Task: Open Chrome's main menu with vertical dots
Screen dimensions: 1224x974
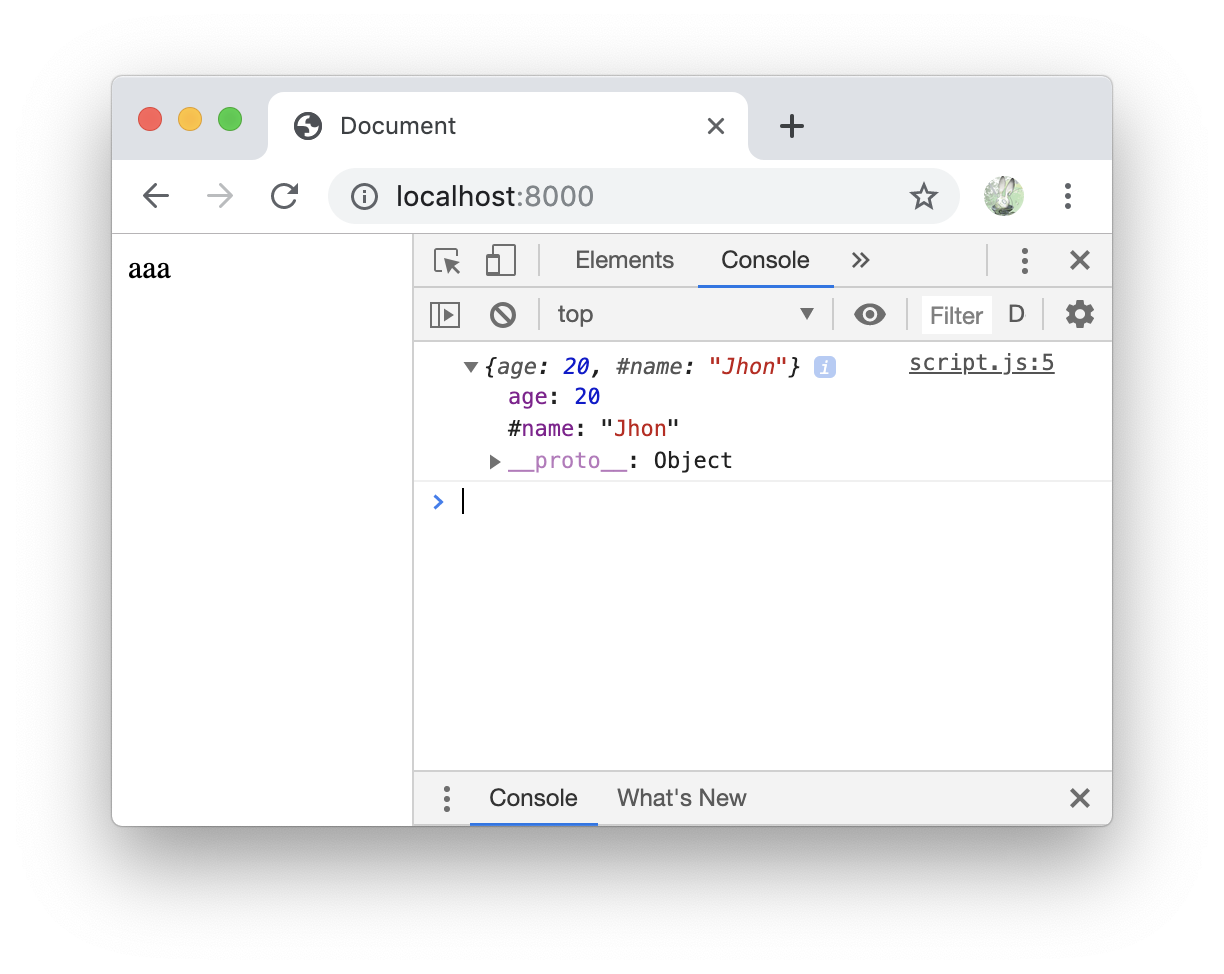Action: click(1068, 196)
